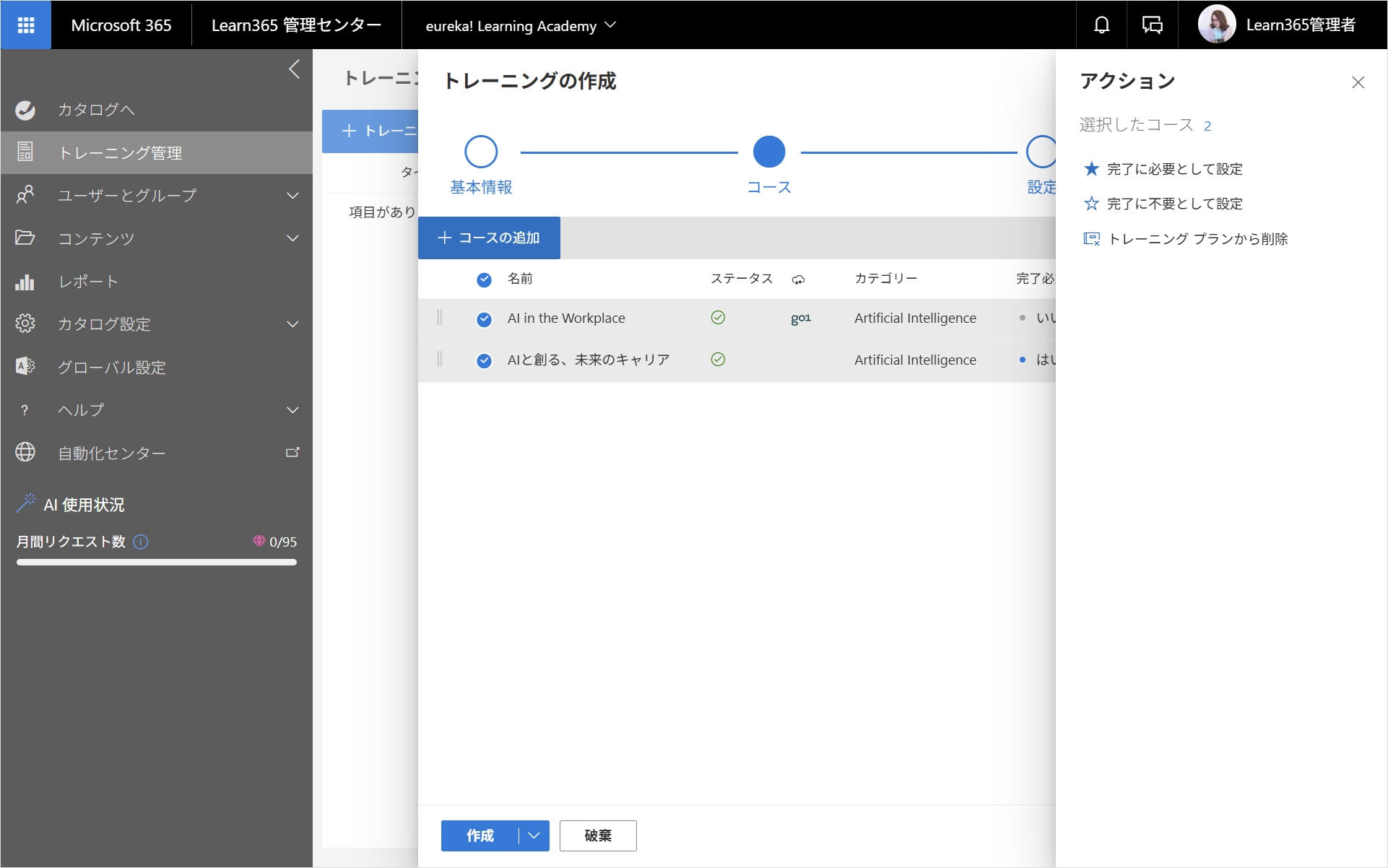
Task: Click the グローバル設定 icon
Action: [25, 366]
